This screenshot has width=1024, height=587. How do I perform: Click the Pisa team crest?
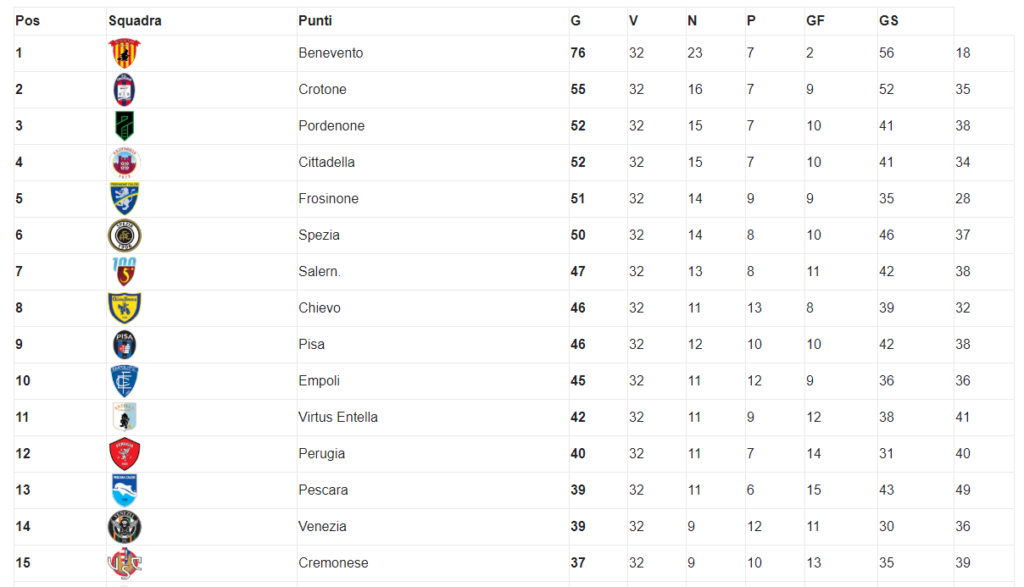(x=124, y=345)
